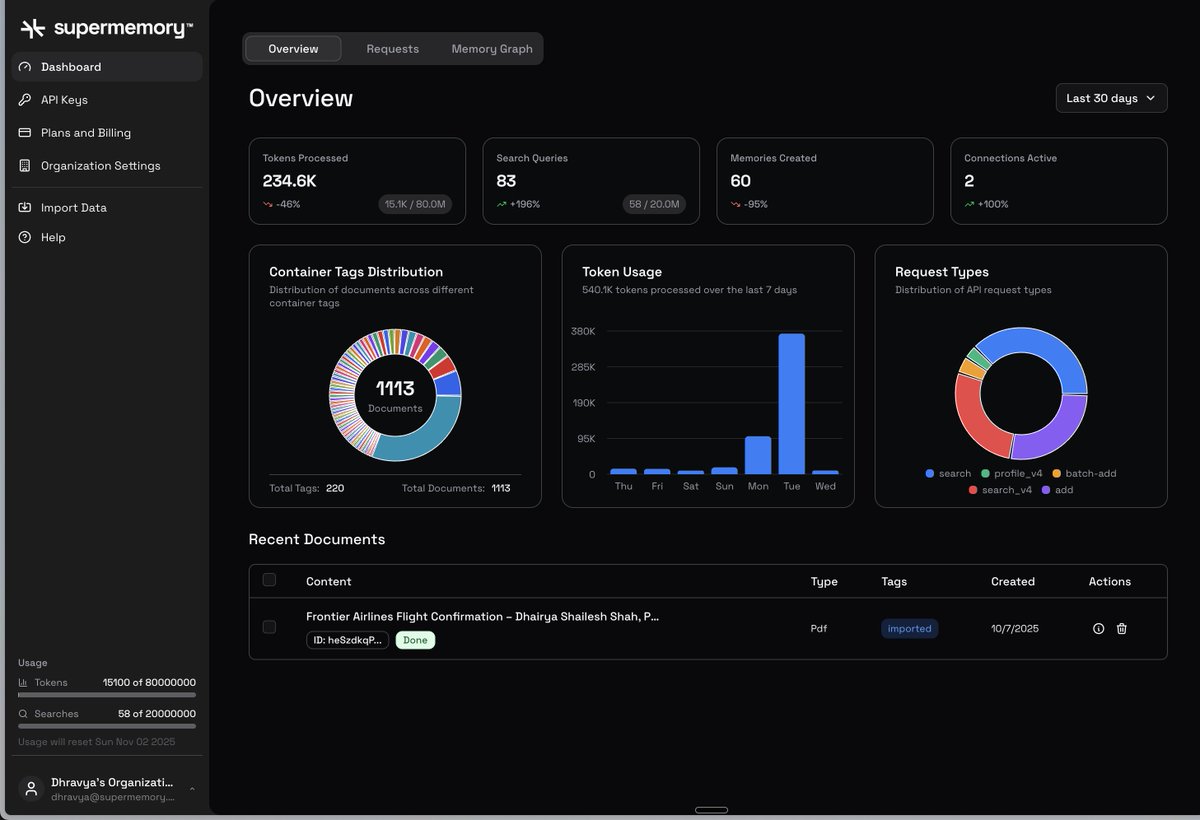Screen dimensions: 1200x820
Task: Click the Help question mark icon
Action: [x=25, y=237]
